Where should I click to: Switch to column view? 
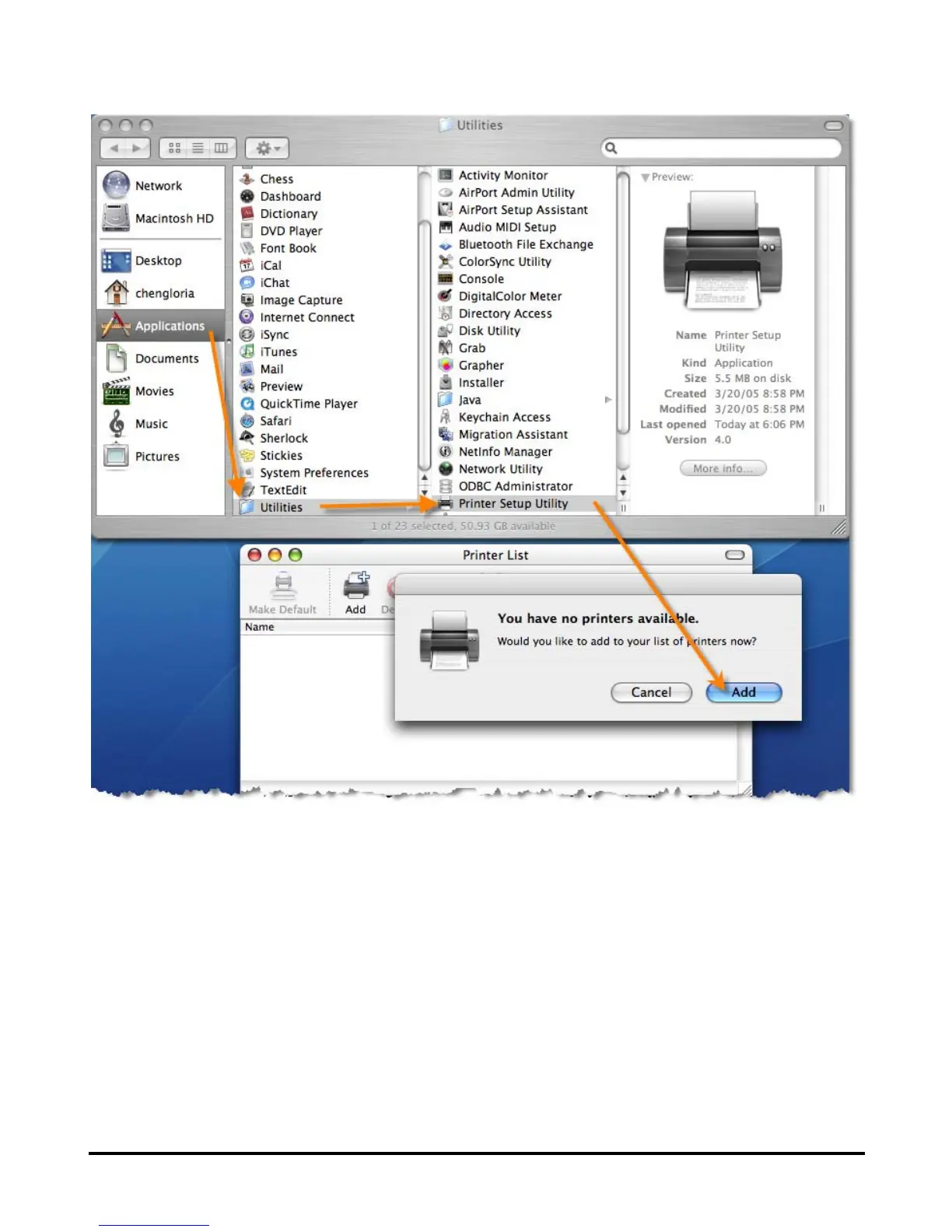click(222, 148)
